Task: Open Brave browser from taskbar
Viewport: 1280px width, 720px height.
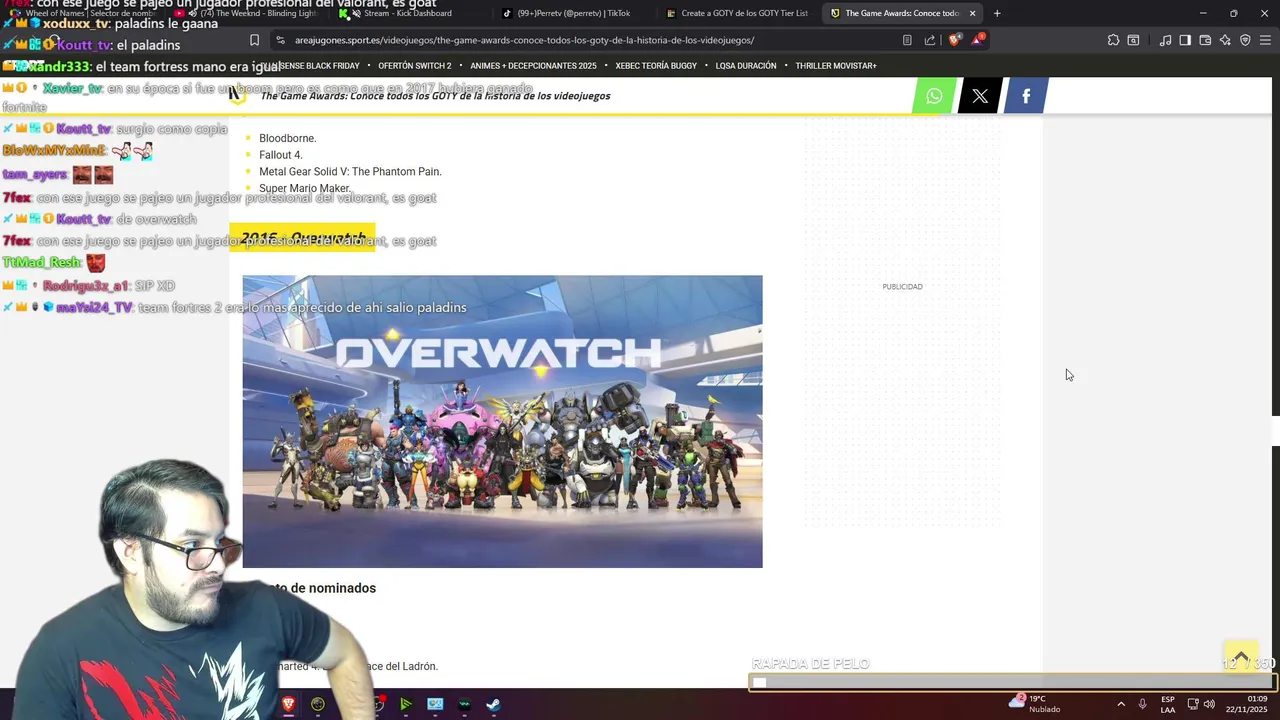Action: pyautogui.click(x=289, y=704)
